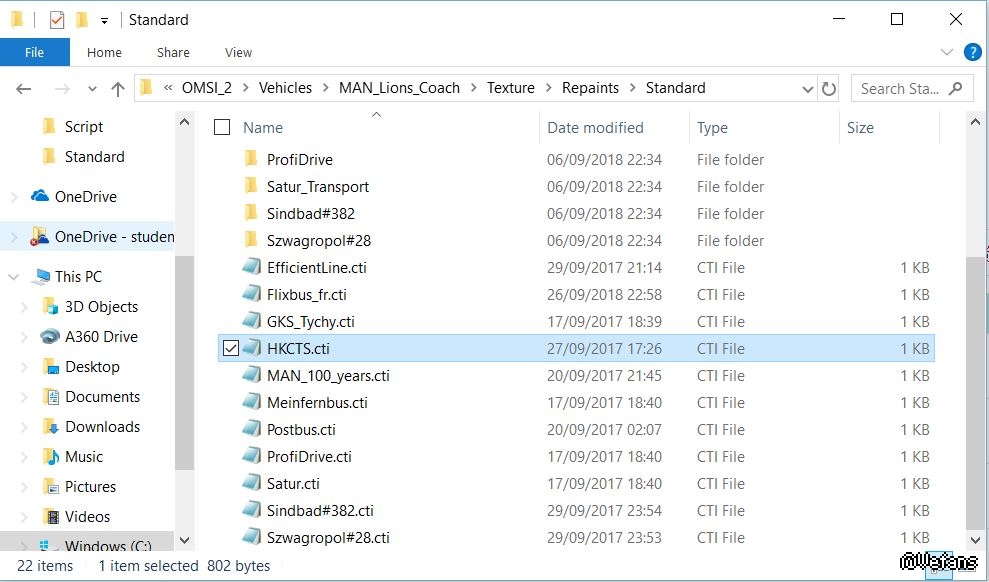Select the EfficientLine.cti file icon
Viewport: 989px width, 582px height.
[252, 267]
